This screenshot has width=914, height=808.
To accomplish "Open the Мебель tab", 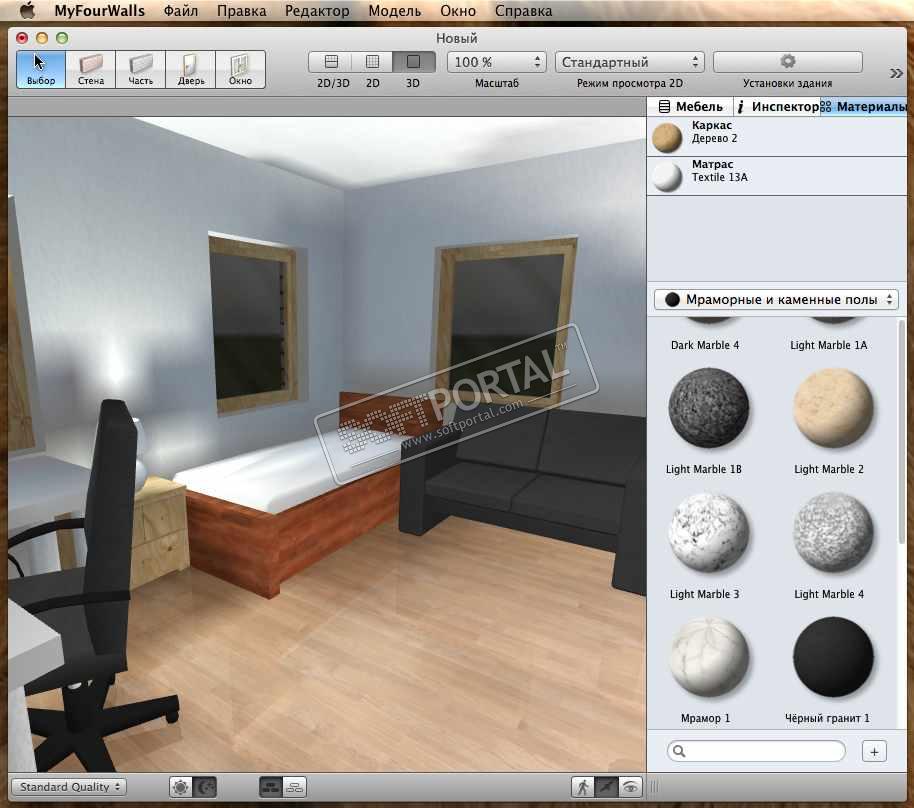I will click(x=690, y=107).
